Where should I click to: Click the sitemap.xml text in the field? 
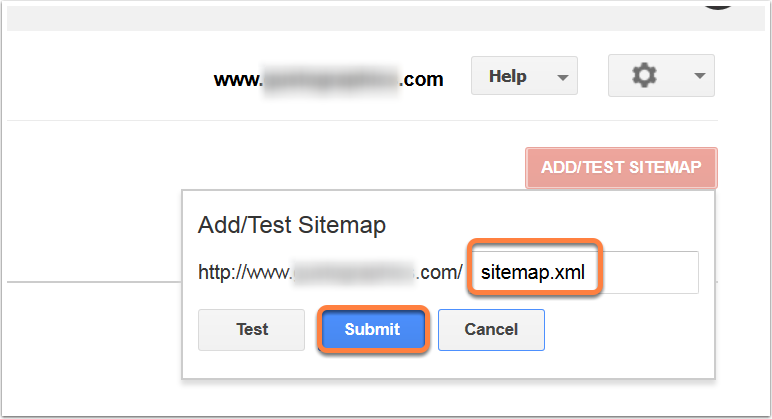pos(533,272)
